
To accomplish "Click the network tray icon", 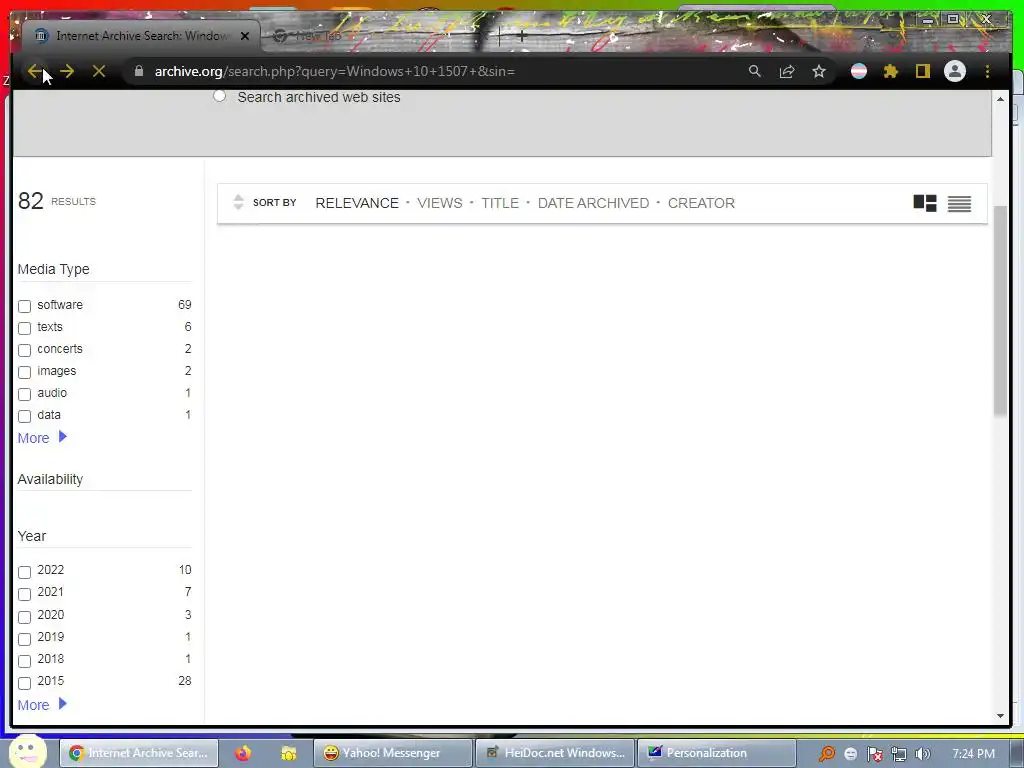I will pyautogui.click(x=899, y=754).
